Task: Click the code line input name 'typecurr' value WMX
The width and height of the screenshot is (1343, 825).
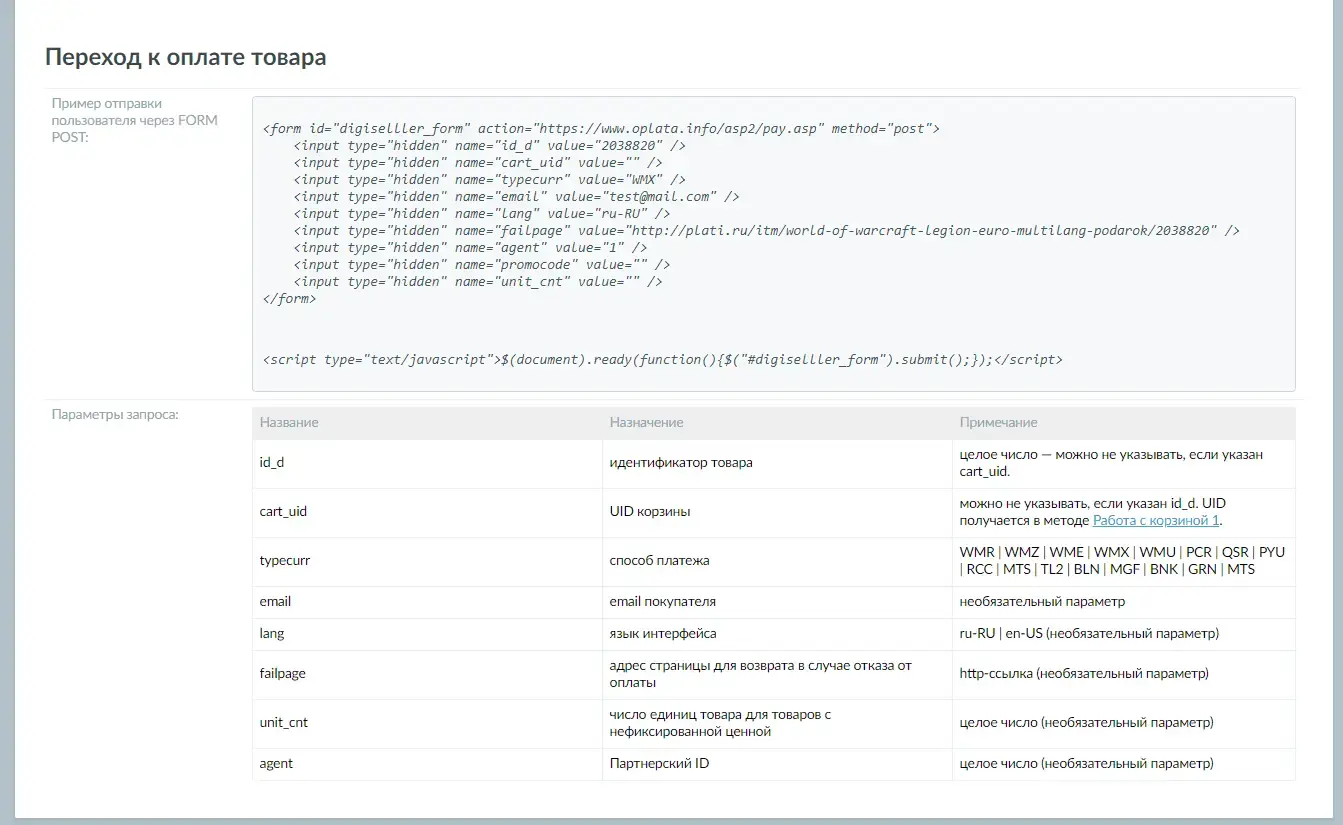Action: tap(490, 180)
